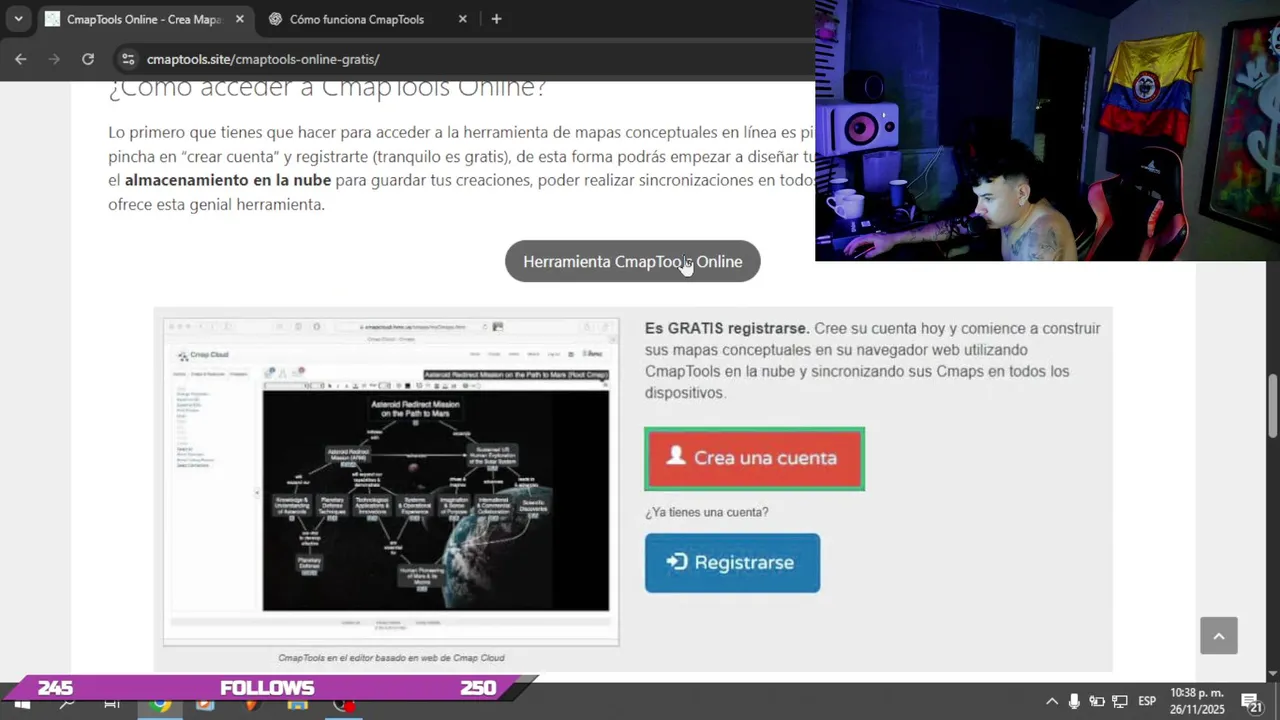The width and height of the screenshot is (1280, 720).
Task: Click the microphone tray icon
Action: [1074, 701]
